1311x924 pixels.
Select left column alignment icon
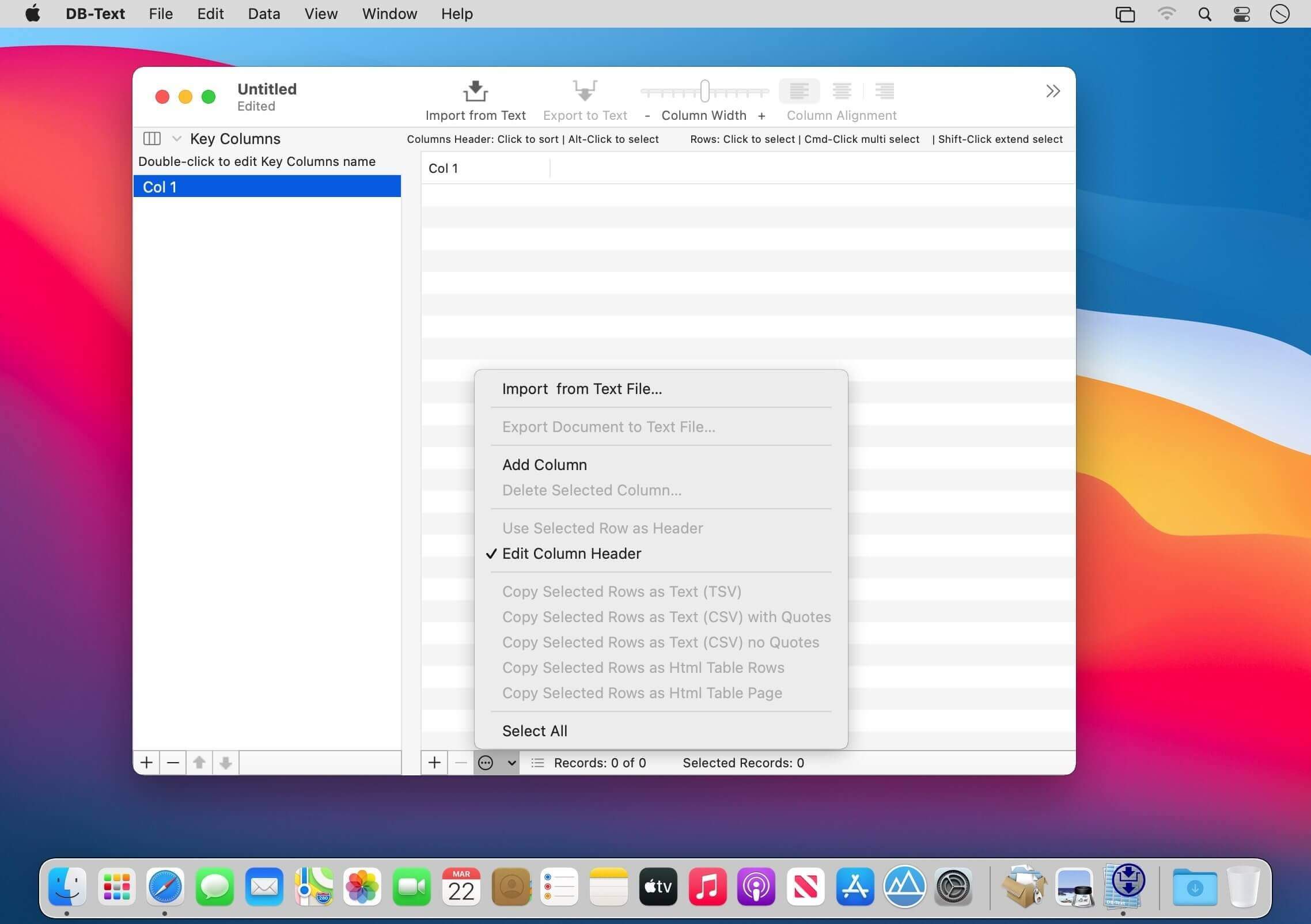pos(799,91)
